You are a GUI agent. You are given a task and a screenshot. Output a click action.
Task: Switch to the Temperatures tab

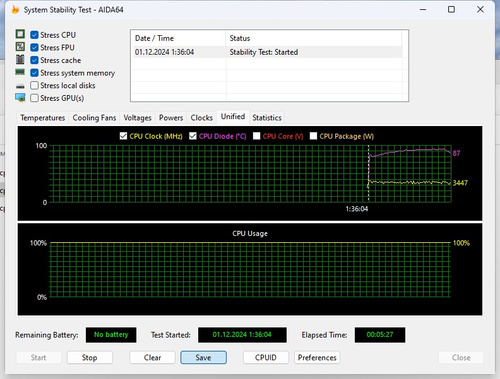tap(42, 118)
